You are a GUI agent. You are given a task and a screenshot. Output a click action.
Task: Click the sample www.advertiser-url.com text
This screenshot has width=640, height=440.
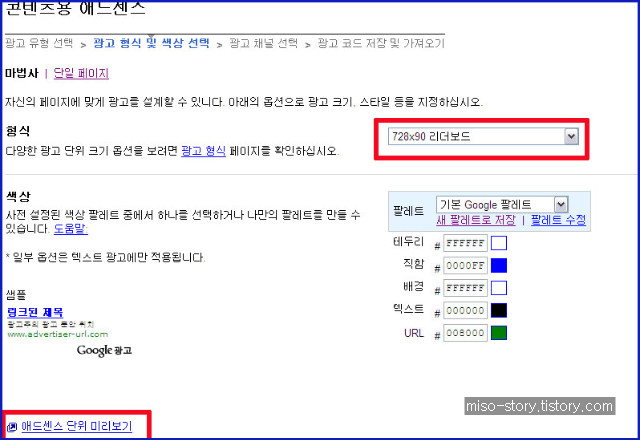(58, 334)
